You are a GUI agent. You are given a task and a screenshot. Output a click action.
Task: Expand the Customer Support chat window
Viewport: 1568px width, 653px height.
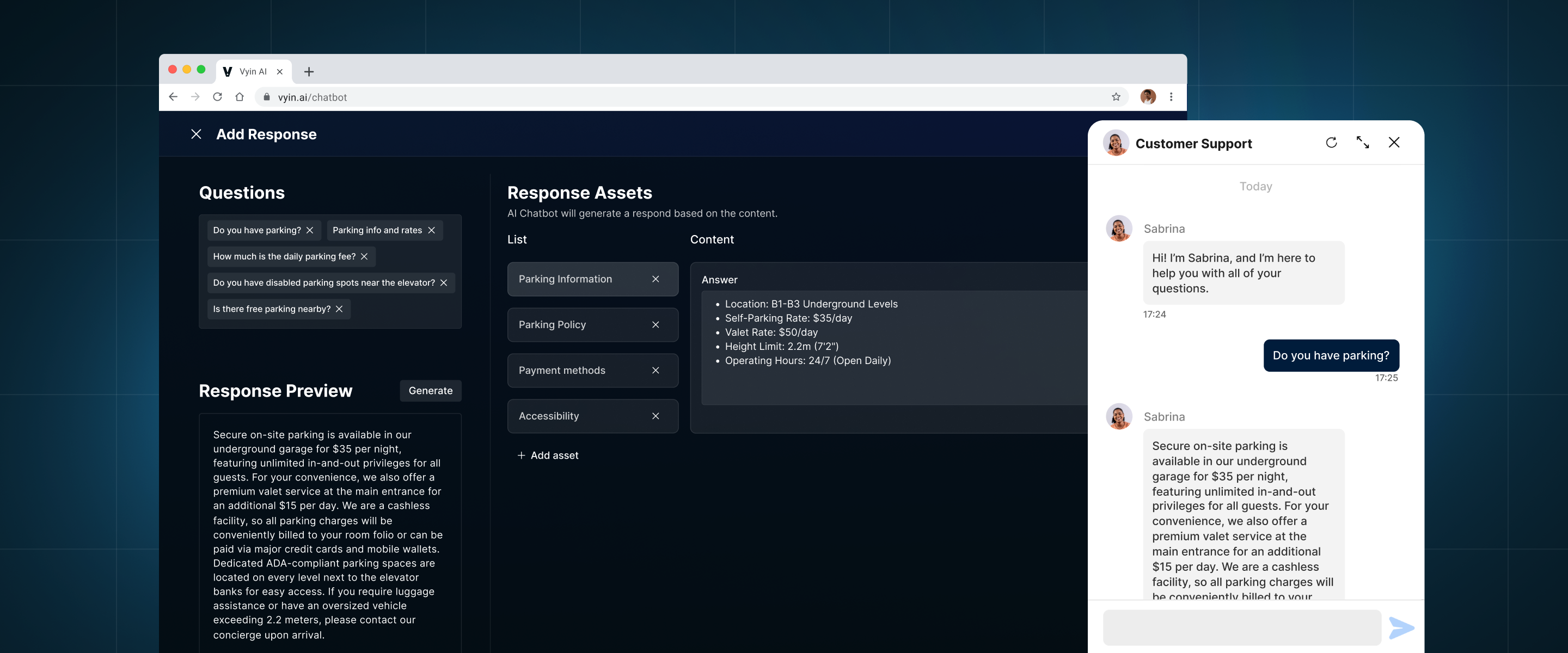click(1362, 143)
